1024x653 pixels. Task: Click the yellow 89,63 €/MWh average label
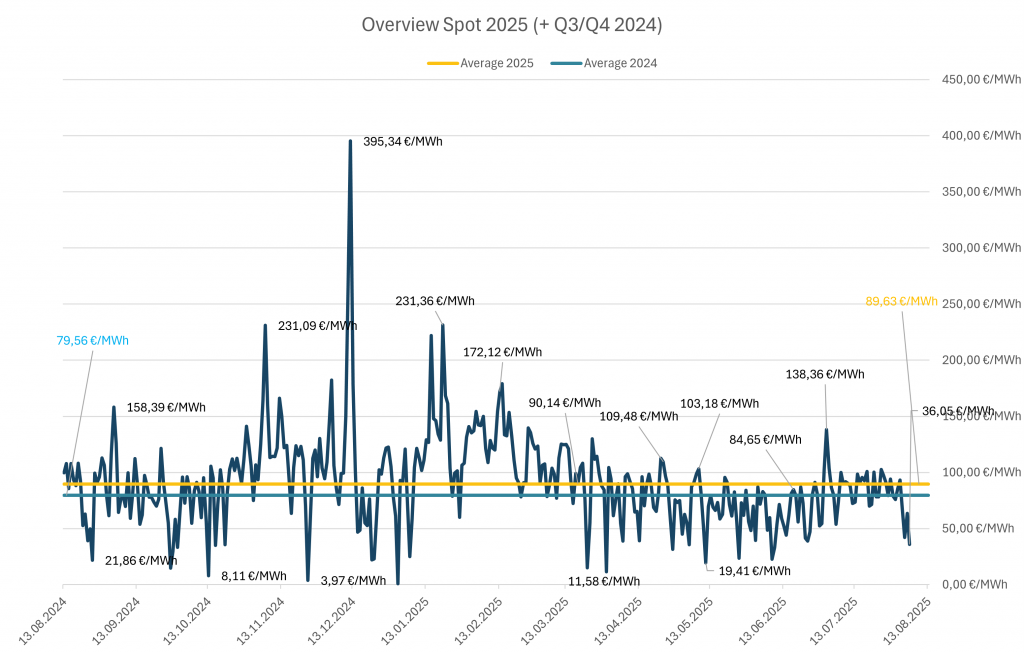(901, 301)
